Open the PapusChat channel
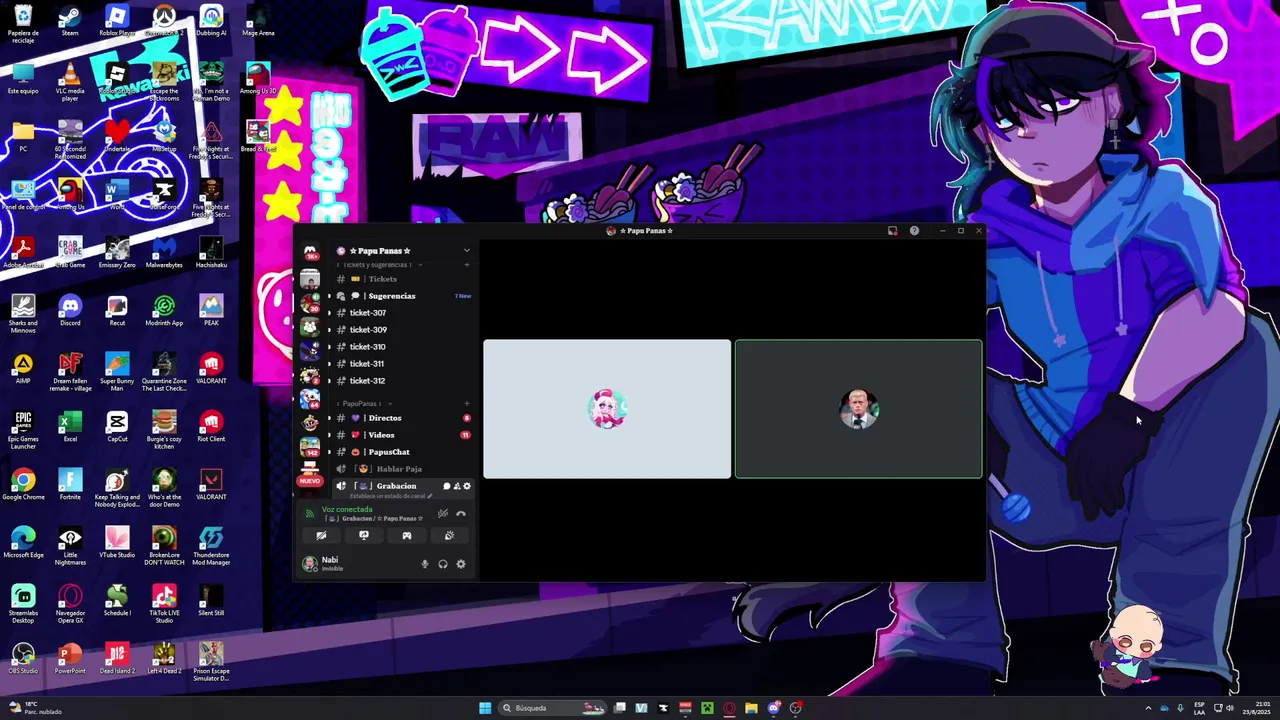 (x=402, y=452)
